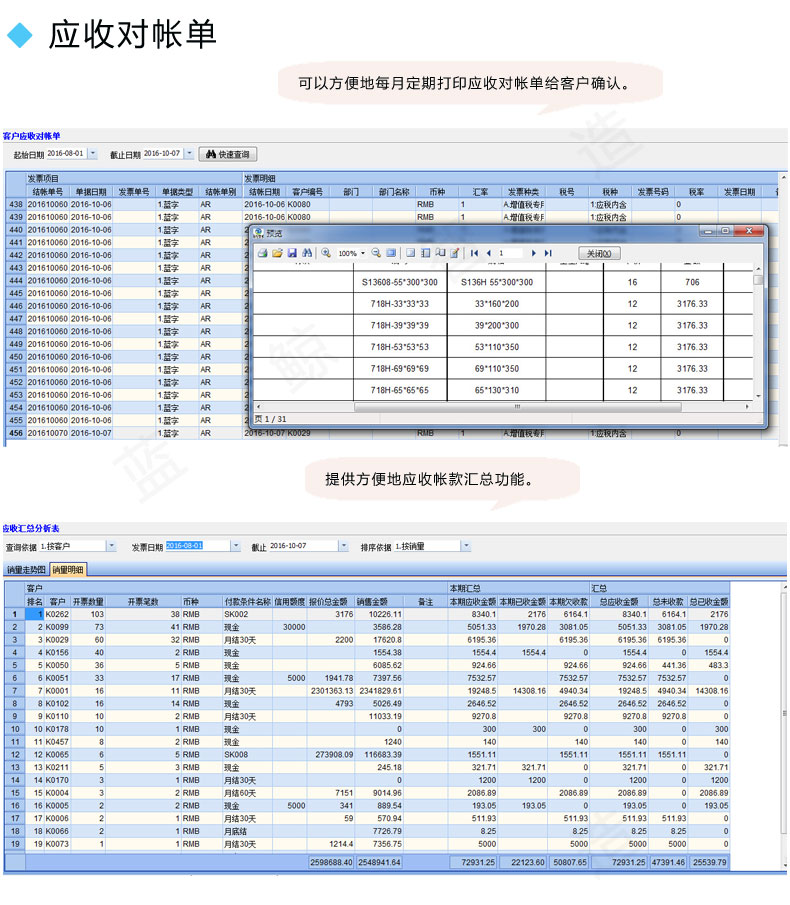Click the preview vertical scrollbar thumb
The image size is (790, 905).
(x=758, y=280)
